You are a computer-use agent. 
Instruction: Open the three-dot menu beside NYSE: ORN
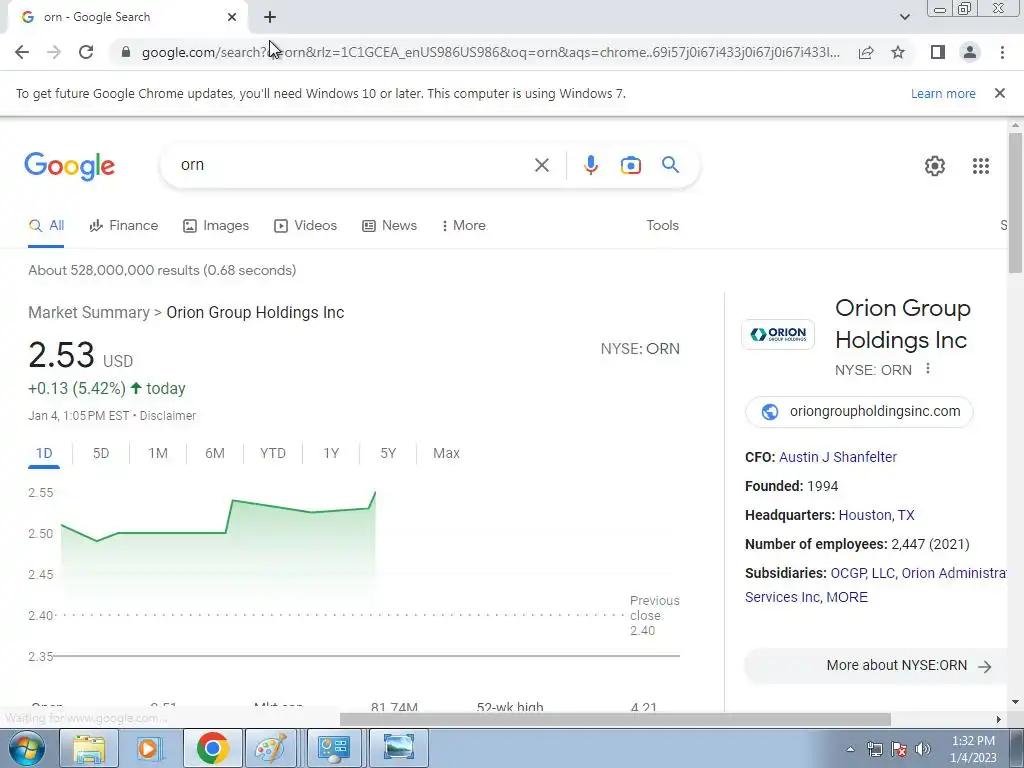pos(927,369)
